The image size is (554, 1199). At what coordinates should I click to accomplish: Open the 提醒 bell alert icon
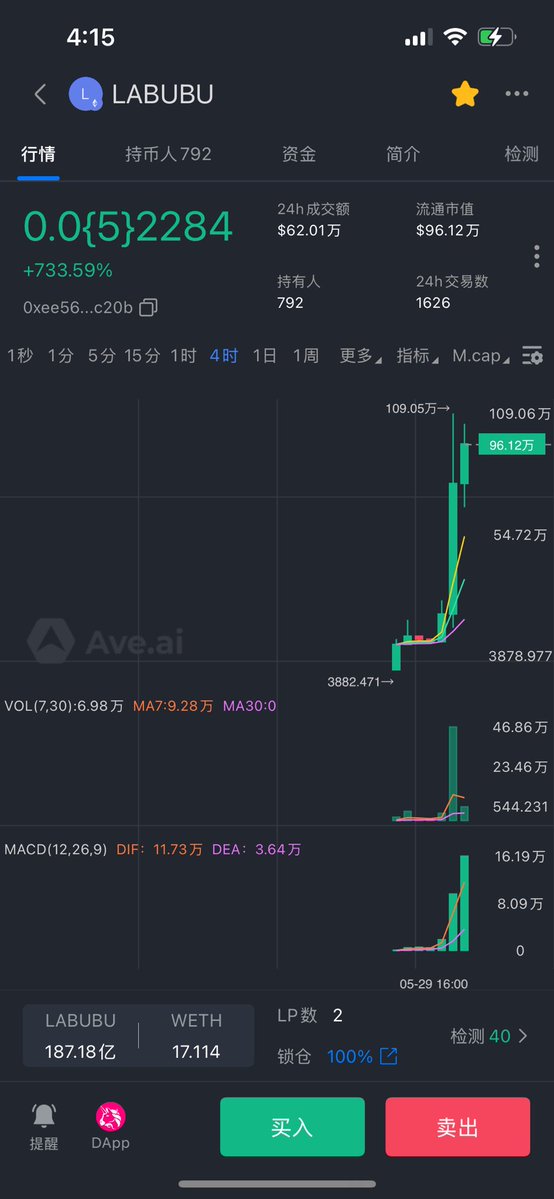coord(44,1116)
